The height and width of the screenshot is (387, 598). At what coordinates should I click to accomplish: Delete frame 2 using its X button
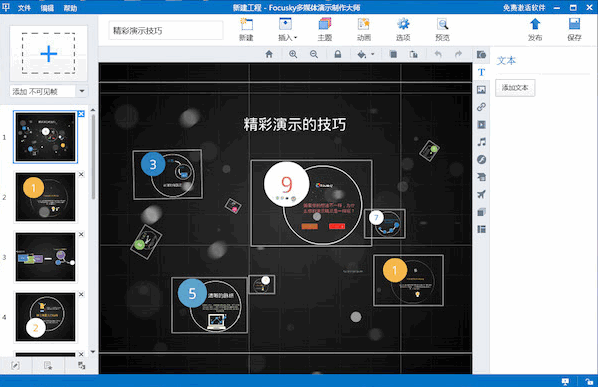(81, 174)
